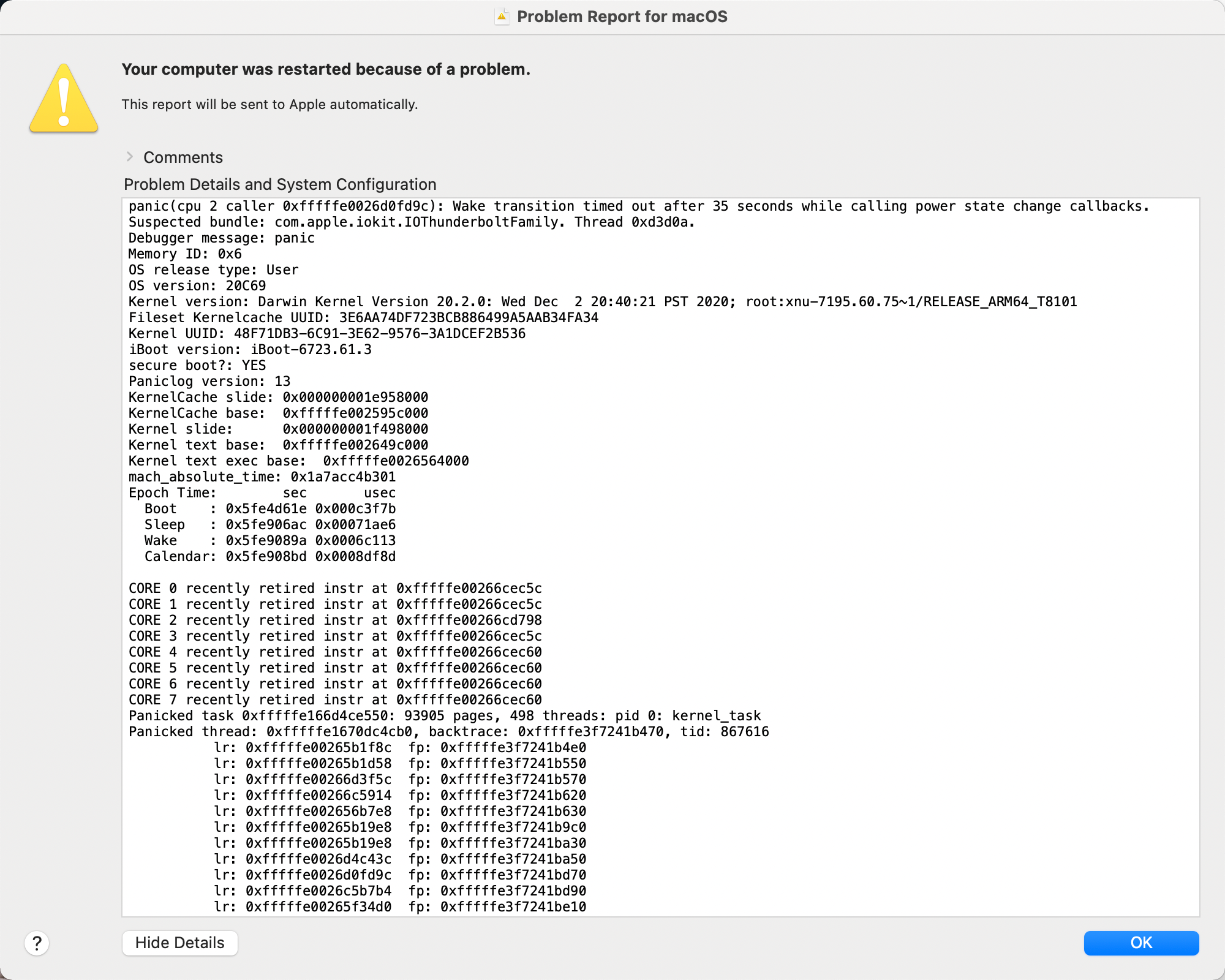Viewport: 1225px width, 980px height.
Task: Click the 'Wake : 0x5fe9089a' line
Action: pos(270,541)
